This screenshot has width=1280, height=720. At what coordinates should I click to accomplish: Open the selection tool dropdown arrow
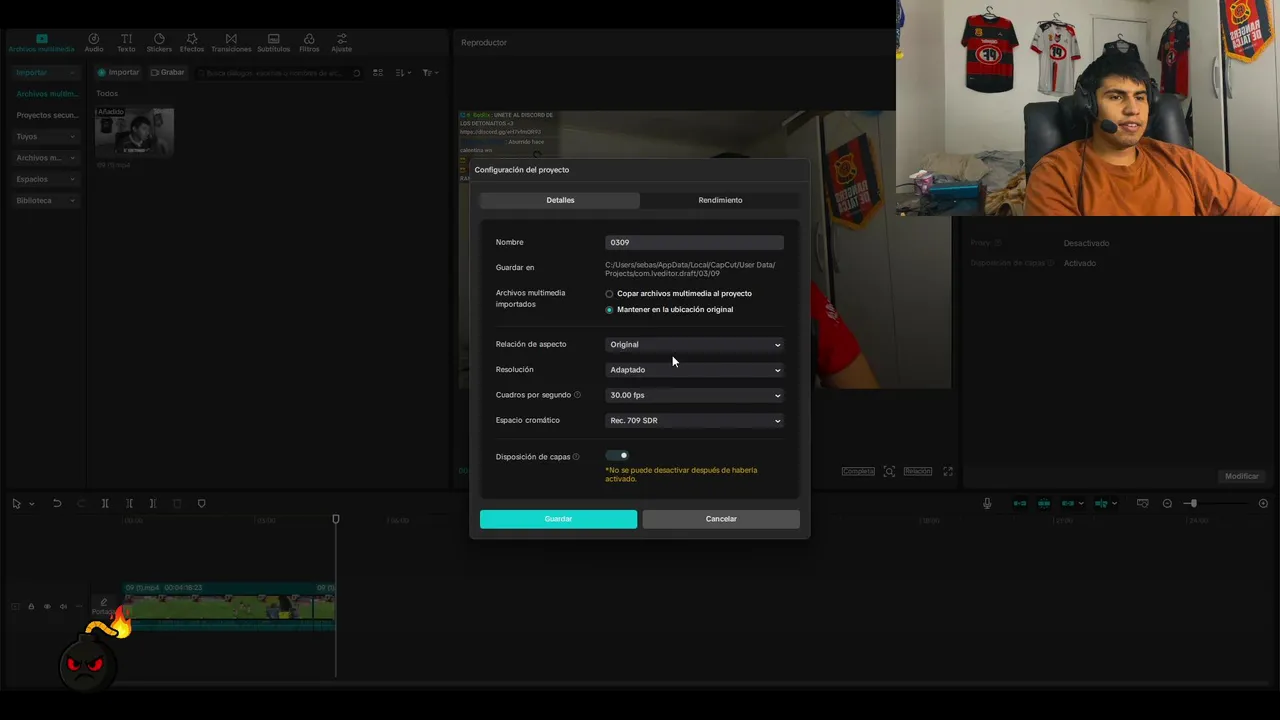32,504
